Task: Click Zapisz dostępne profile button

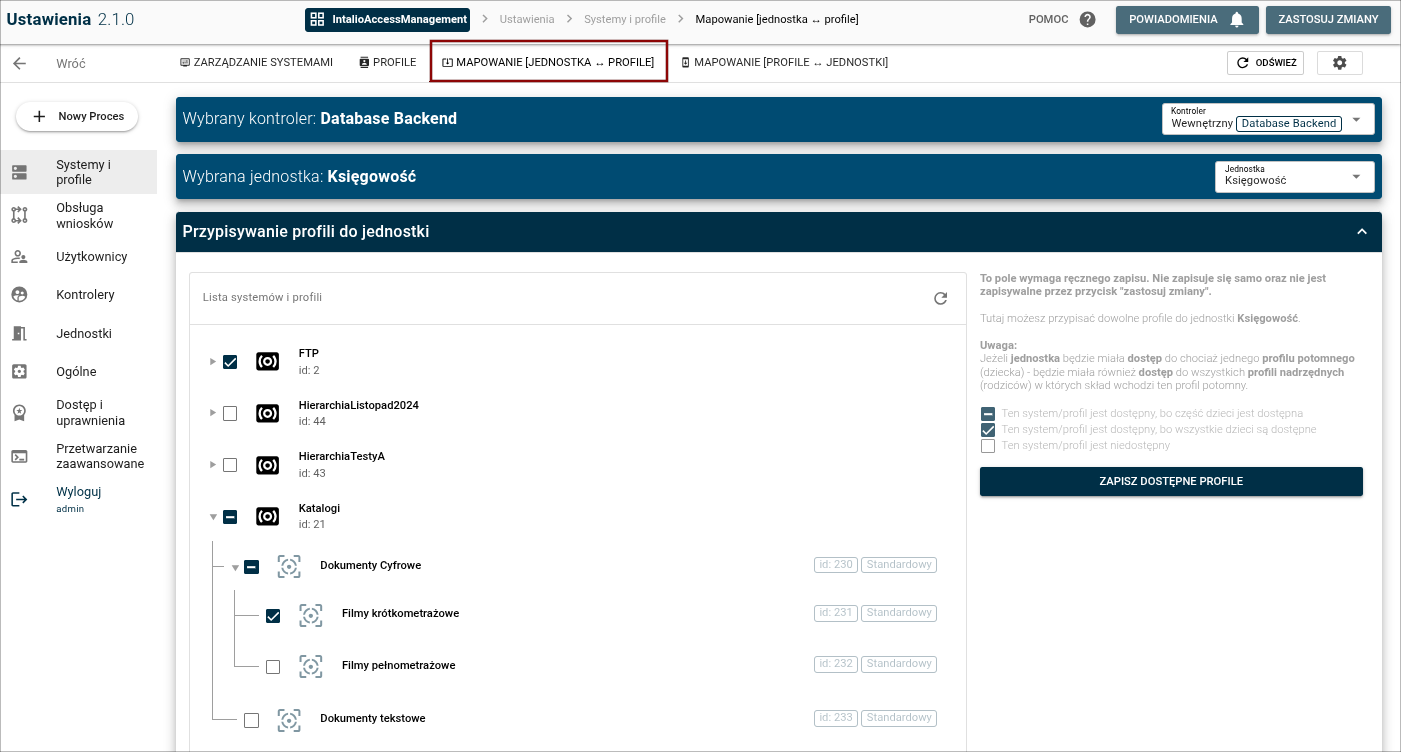Action: (1171, 481)
